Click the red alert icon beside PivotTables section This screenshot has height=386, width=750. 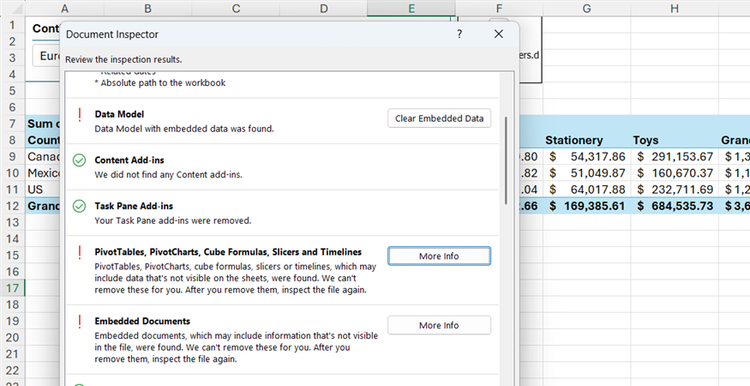pos(79,253)
